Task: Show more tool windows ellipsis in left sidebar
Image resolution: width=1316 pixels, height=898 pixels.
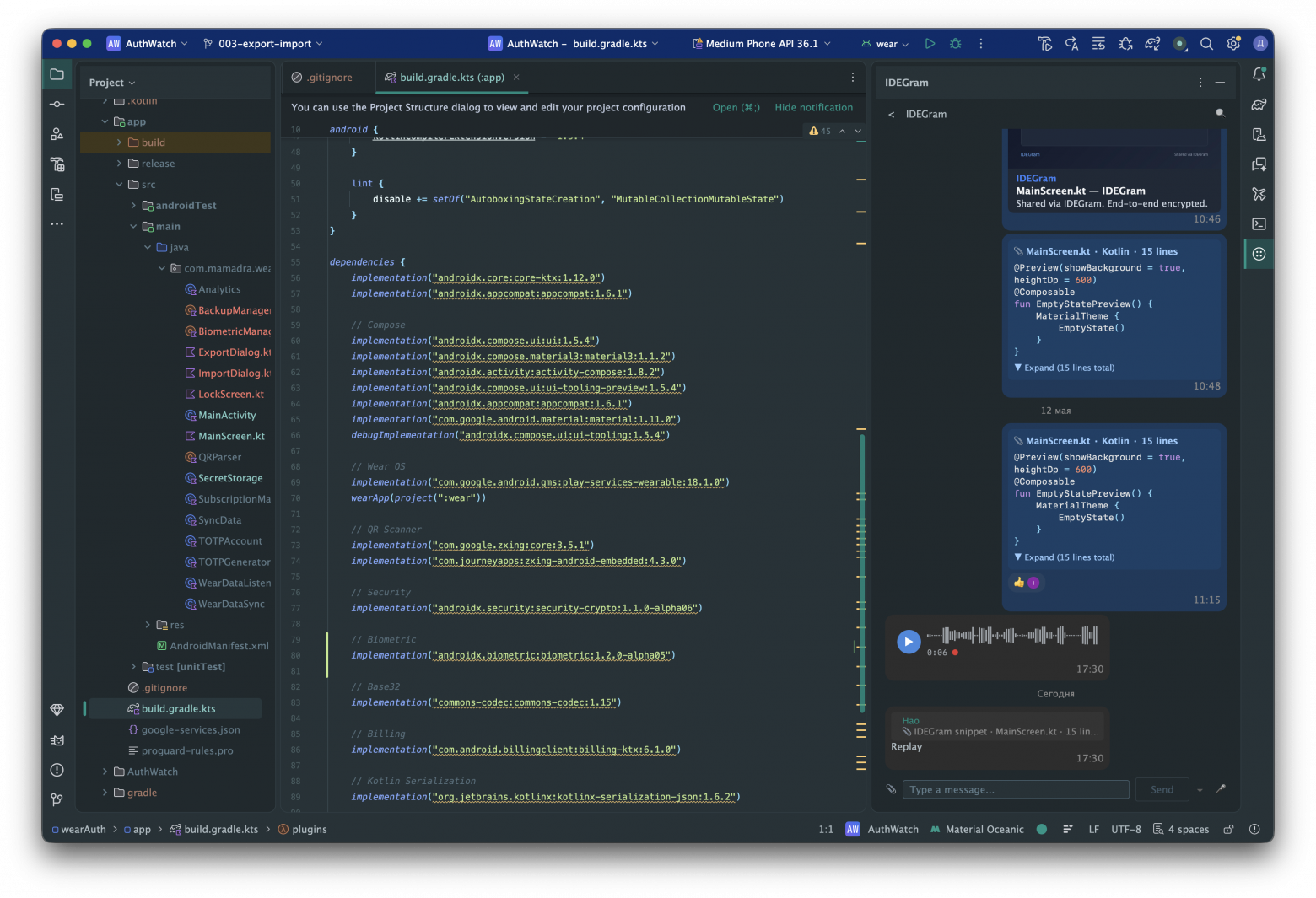Action: pyautogui.click(x=57, y=224)
